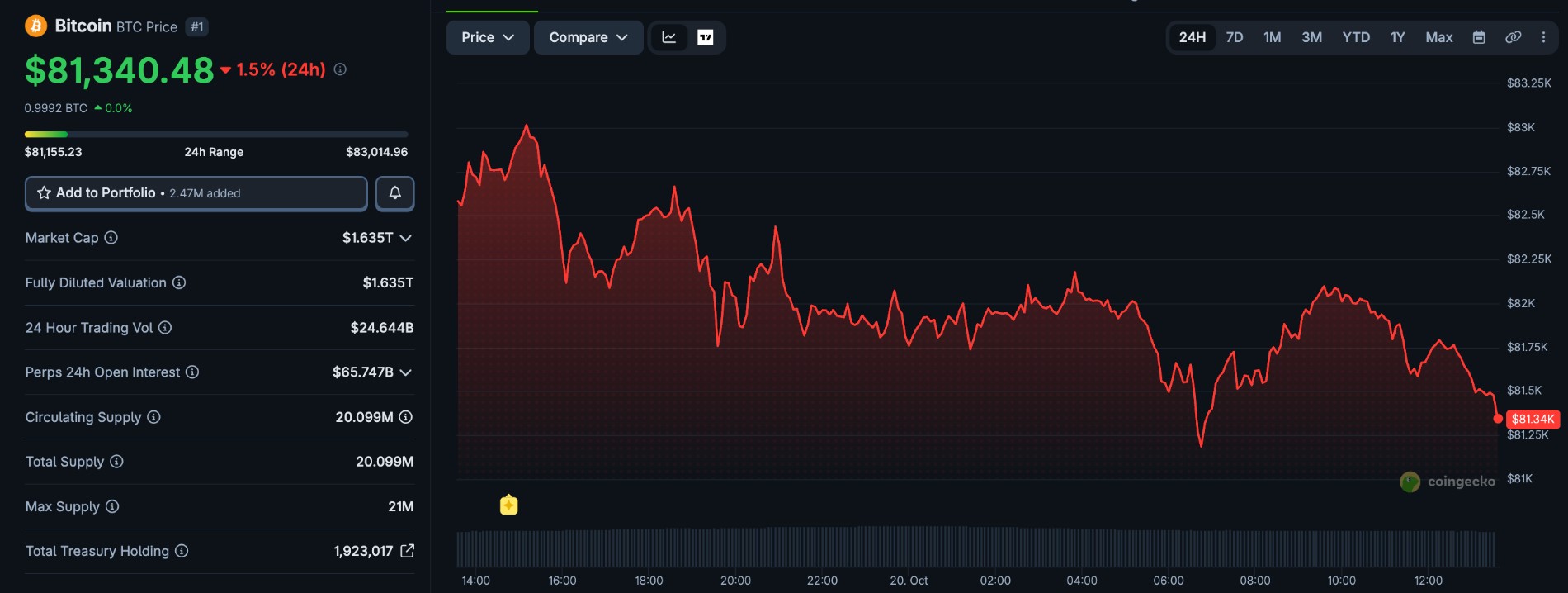1568x593 pixels.
Task: Select the 1M time range tab
Action: pyautogui.click(x=1273, y=37)
